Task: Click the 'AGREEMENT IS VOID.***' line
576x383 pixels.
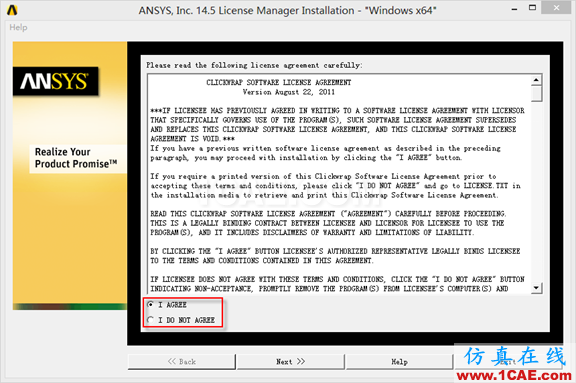Action: 192,139
